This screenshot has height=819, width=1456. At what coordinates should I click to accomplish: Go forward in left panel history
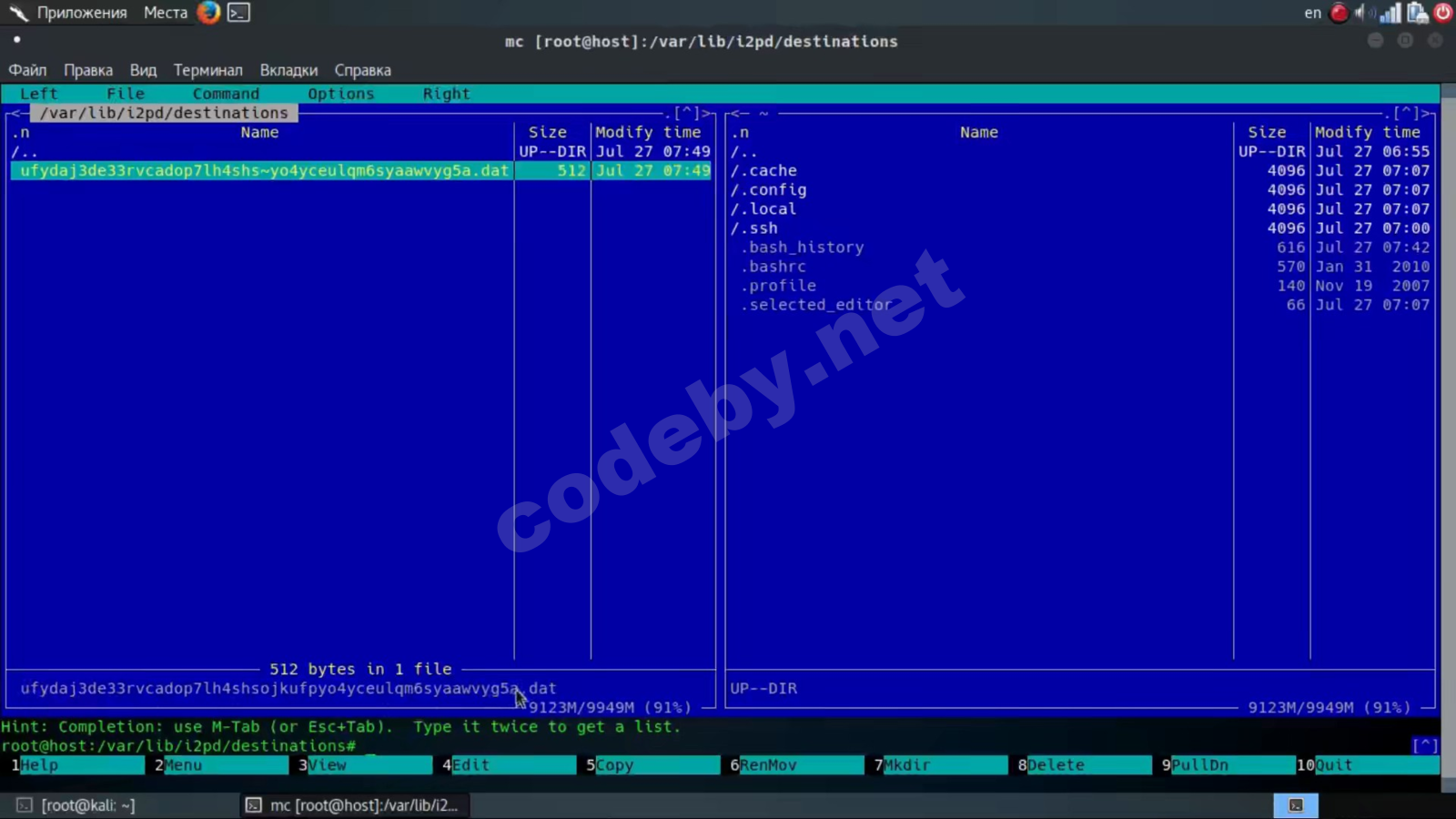706,113
